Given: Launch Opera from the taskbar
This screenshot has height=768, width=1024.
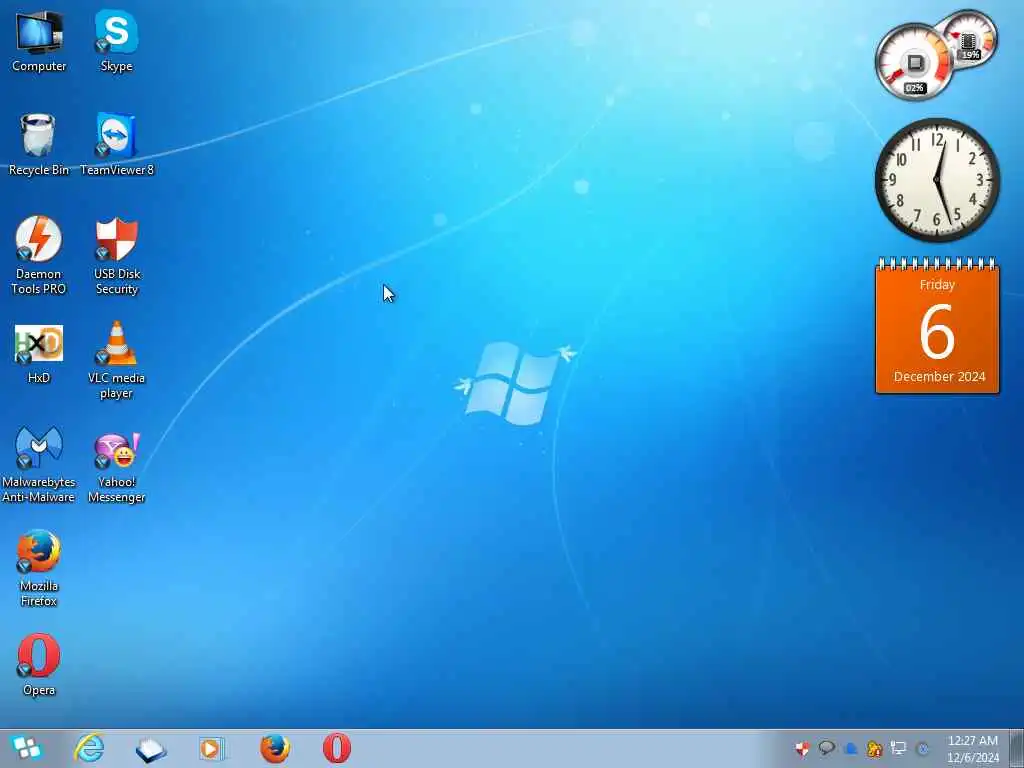Looking at the screenshot, I should point(337,748).
